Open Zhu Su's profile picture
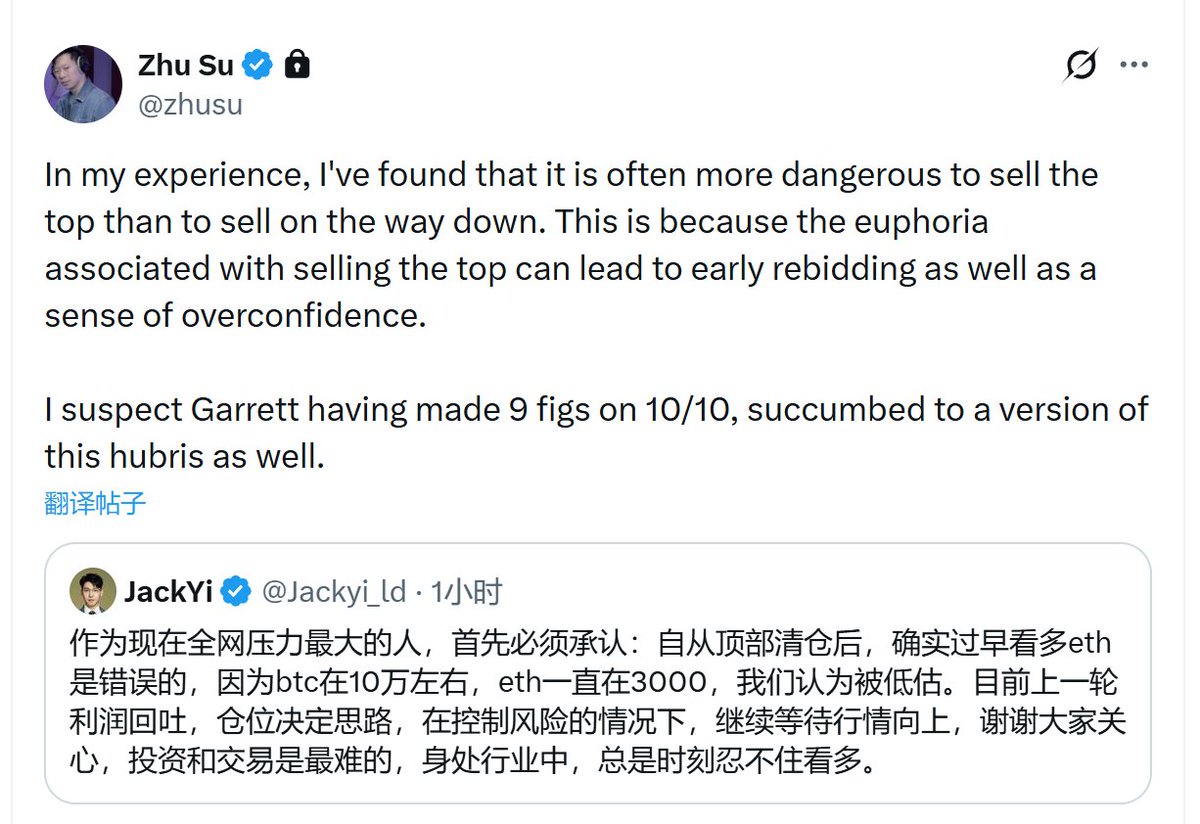Image resolution: width=1200 pixels, height=824 pixels. [x=83, y=84]
